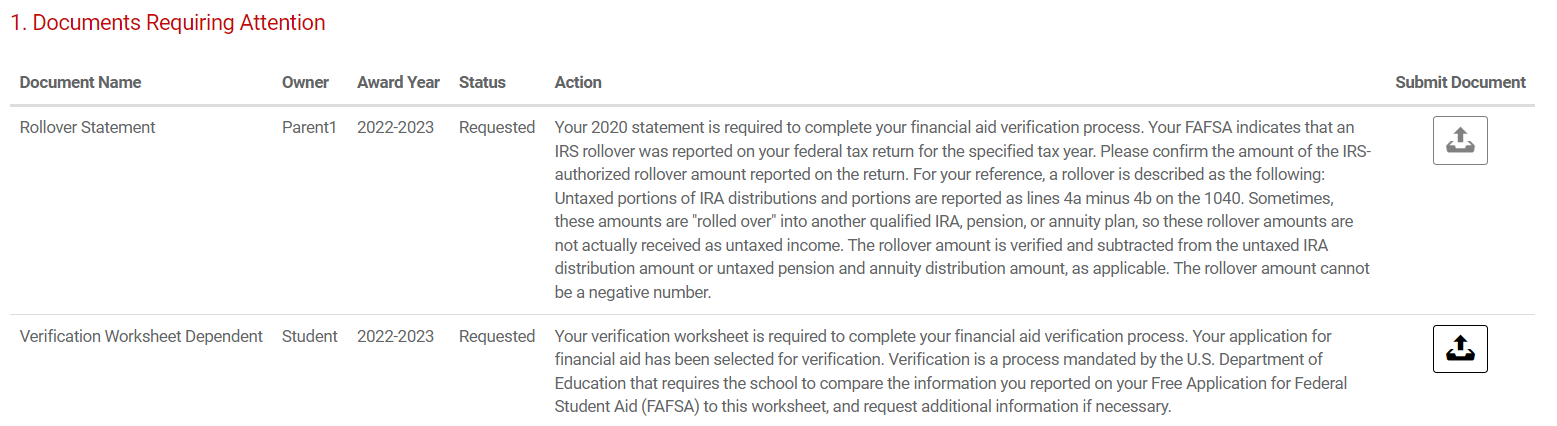
Task: Upload the Rollover Statement document
Action: 1460,140
